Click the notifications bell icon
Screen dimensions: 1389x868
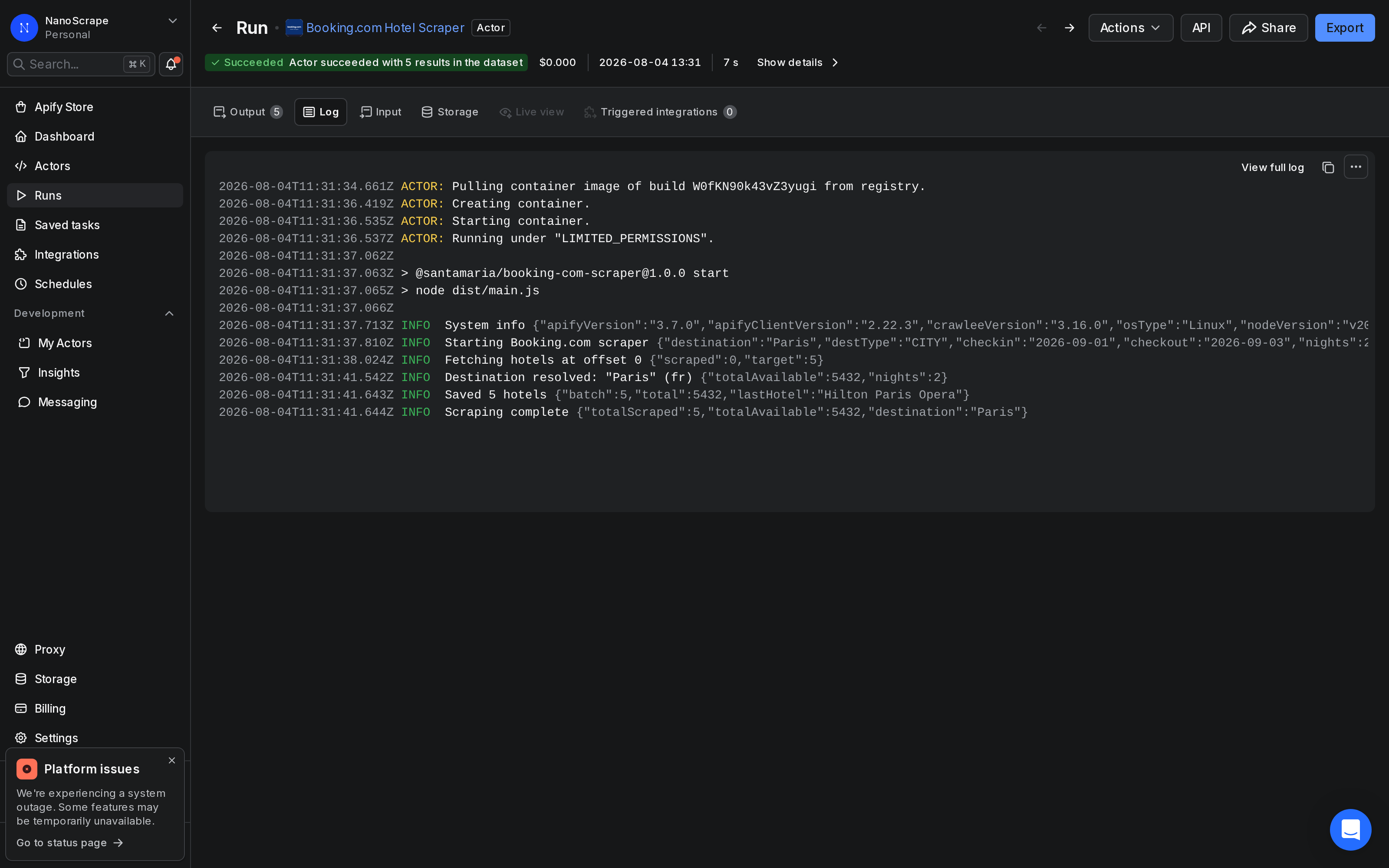pos(171,64)
